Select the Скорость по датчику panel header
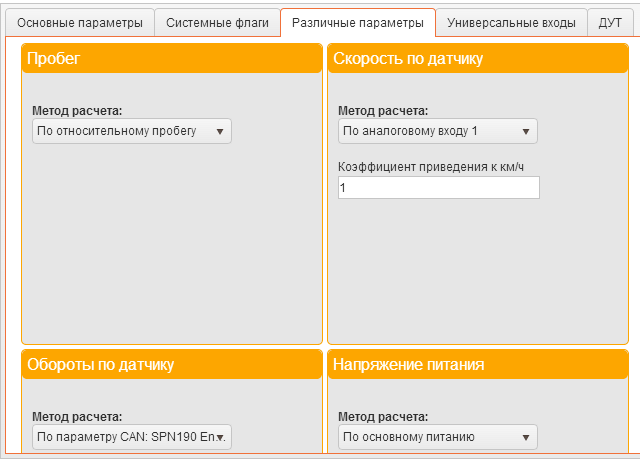 pyautogui.click(x=478, y=58)
